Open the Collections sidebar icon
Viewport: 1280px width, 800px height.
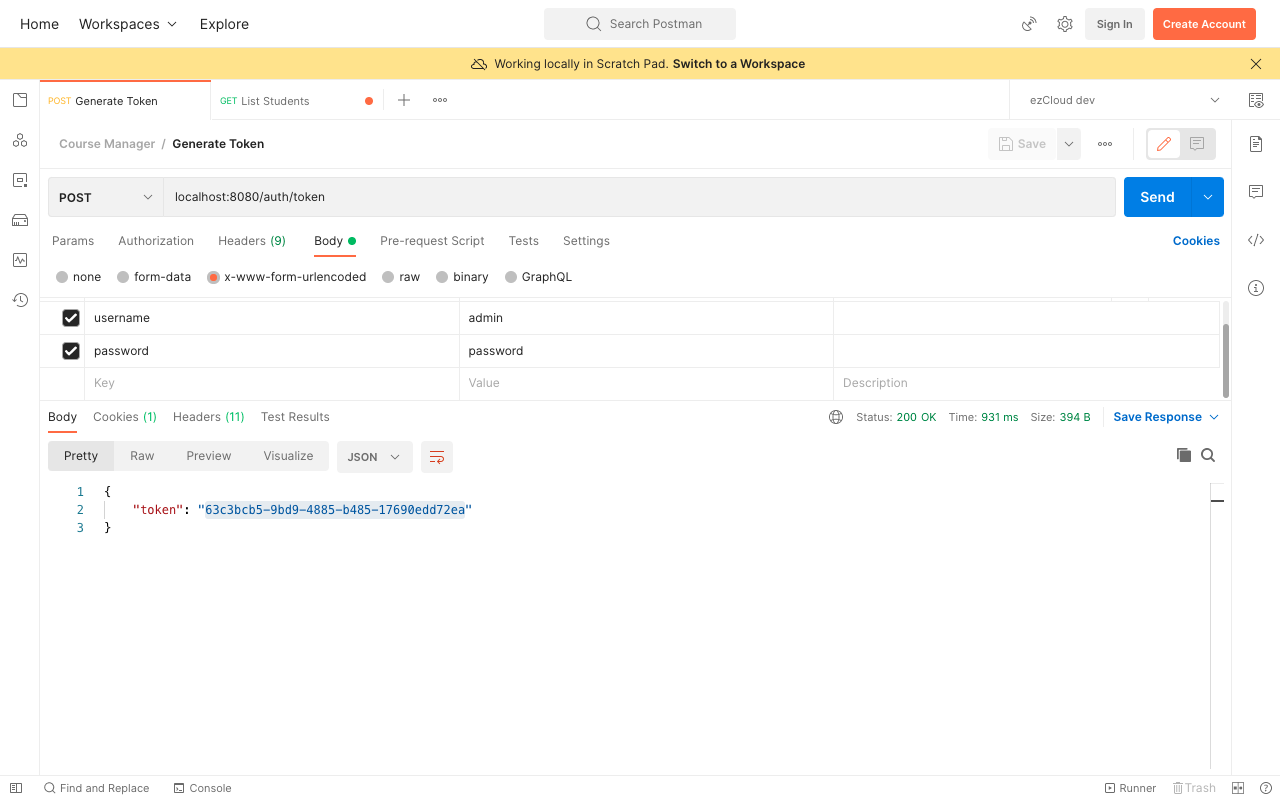(20, 100)
